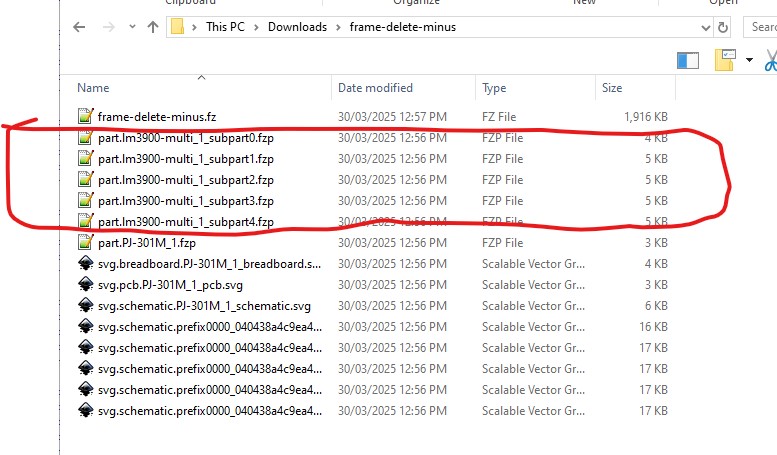Click the Forward navigation arrow
777x455 pixels.
(107, 27)
